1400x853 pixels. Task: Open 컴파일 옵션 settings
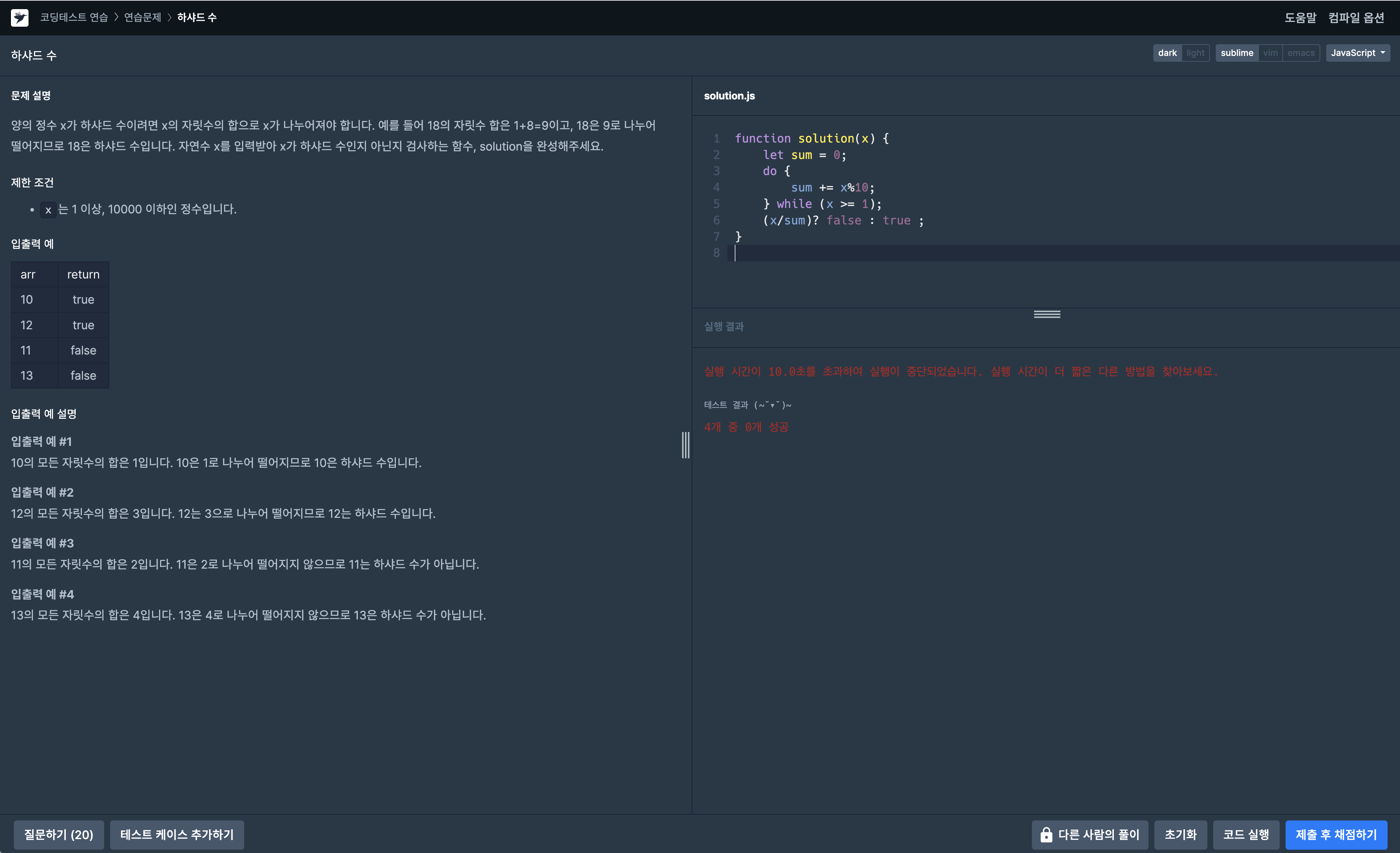pos(1356,18)
